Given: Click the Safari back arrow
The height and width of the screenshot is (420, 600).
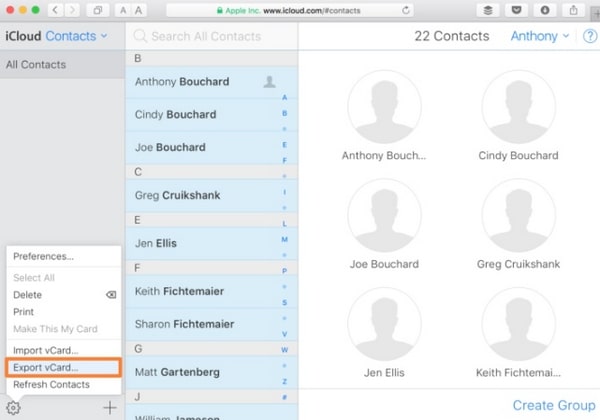Looking at the screenshot, I should (x=55, y=10).
